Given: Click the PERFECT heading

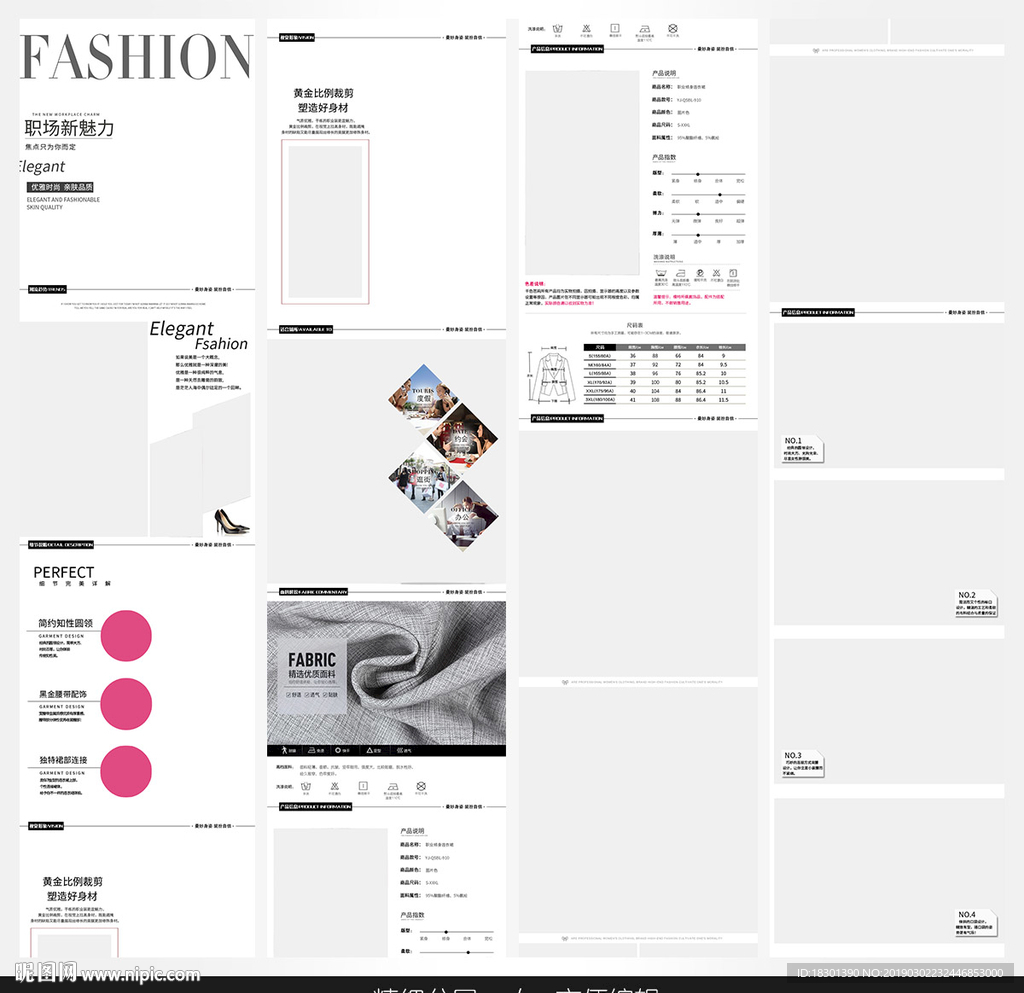Looking at the screenshot, I should click(64, 572).
